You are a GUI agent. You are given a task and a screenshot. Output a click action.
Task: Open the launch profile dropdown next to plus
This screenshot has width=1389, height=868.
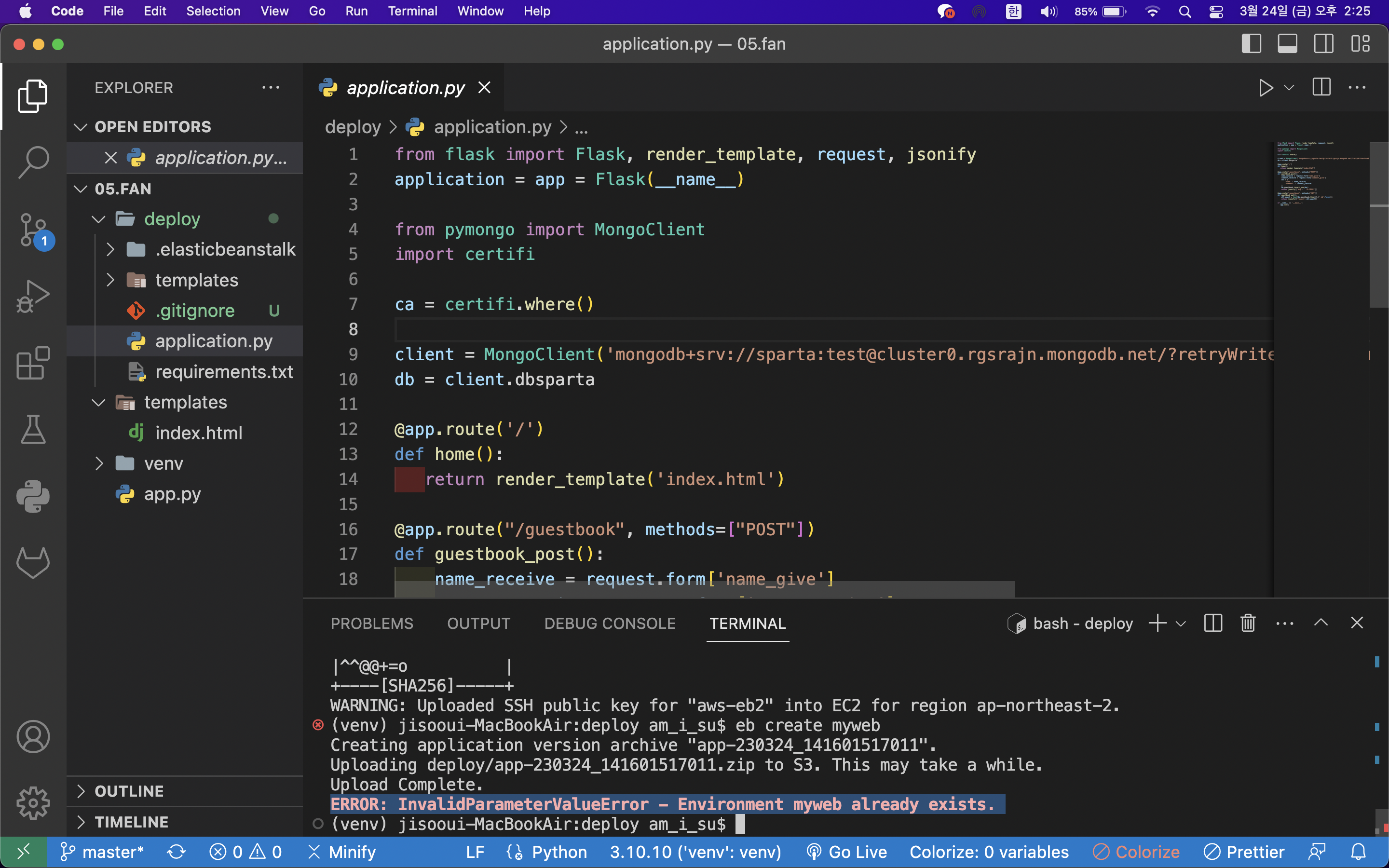tap(1181, 624)
